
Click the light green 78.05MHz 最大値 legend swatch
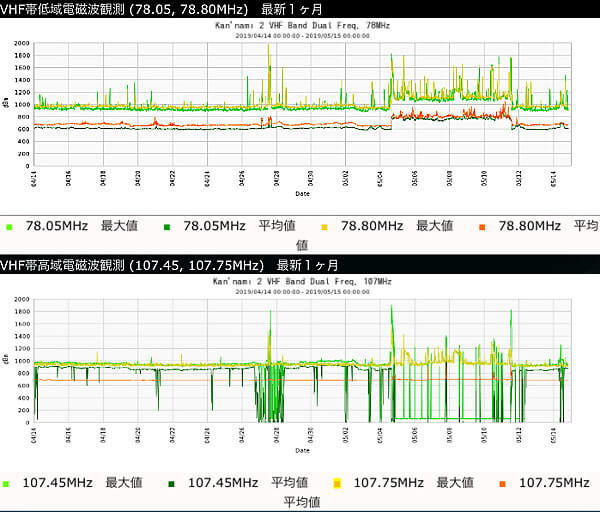point(9,226)
